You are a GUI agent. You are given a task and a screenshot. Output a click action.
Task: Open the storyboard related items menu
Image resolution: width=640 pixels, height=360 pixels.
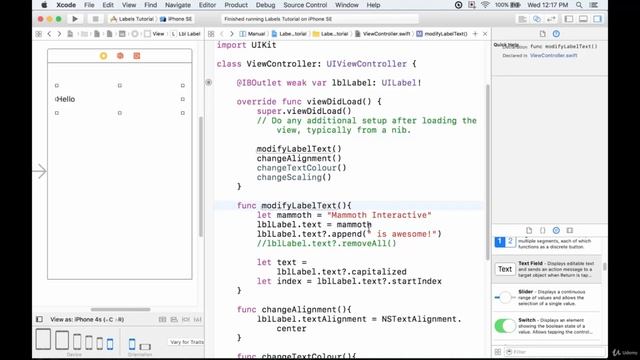[x=38, y=34]
